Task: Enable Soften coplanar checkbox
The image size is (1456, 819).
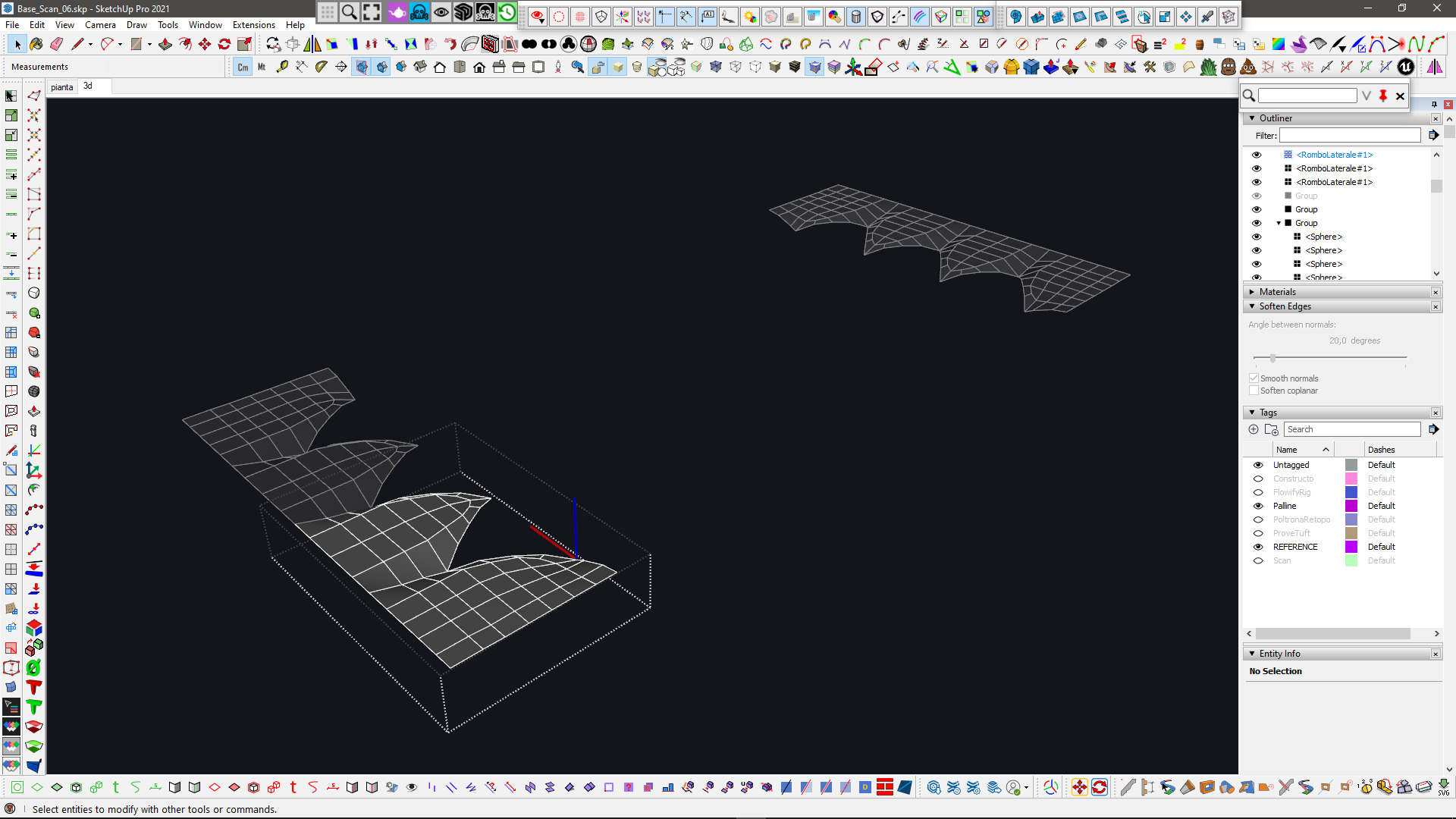Action: point(1254,391)
